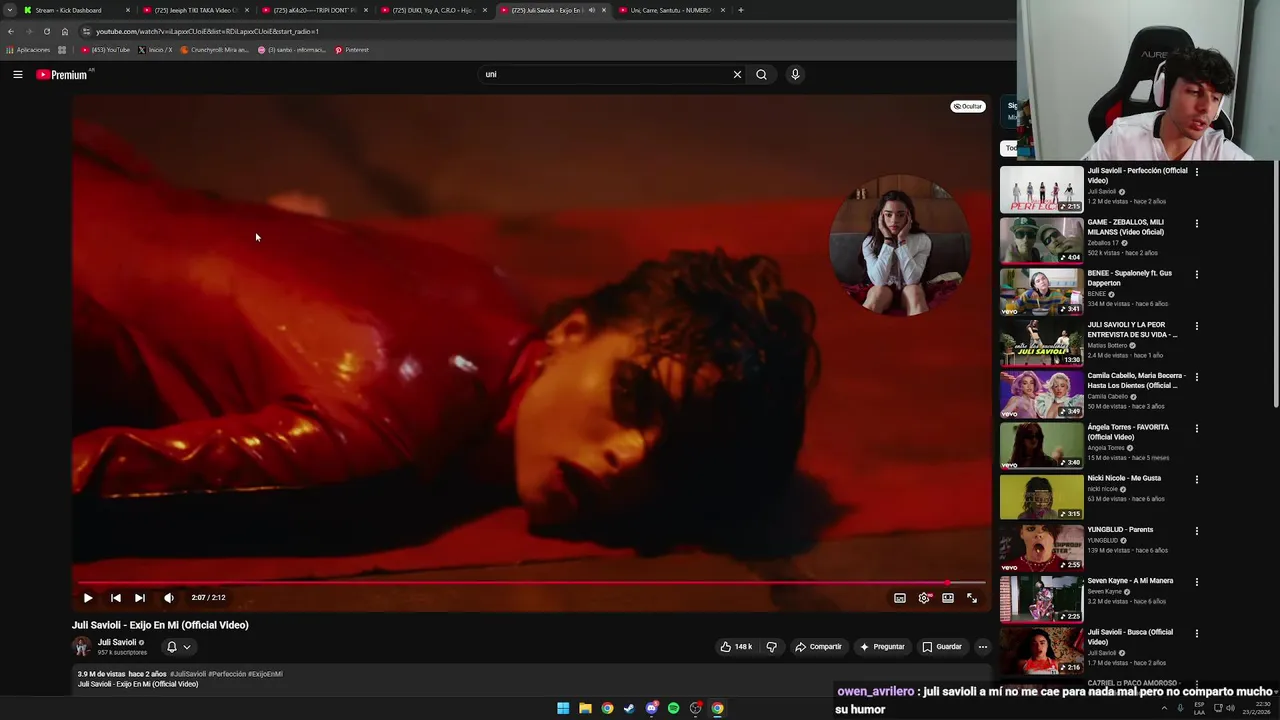Open options for YUNGBLUD - Parents
This screenshot has height=720, width=1280.
(1196, 530)
